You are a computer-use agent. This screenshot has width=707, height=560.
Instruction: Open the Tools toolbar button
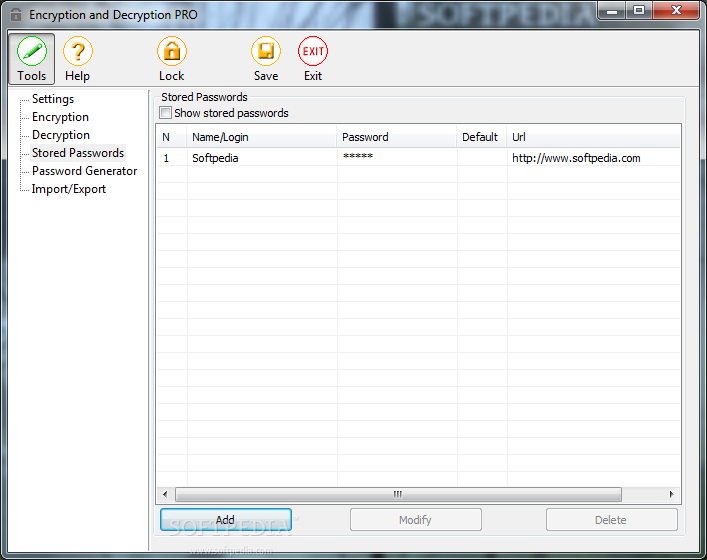pyautogui.click(x=32, y=59)
